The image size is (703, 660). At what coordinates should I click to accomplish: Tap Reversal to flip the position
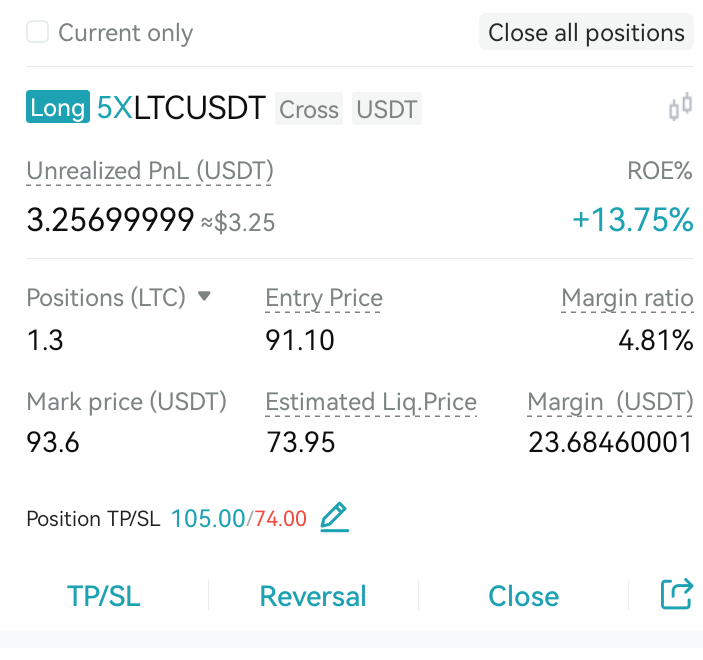pyautogui.click(x=313, y=596)
